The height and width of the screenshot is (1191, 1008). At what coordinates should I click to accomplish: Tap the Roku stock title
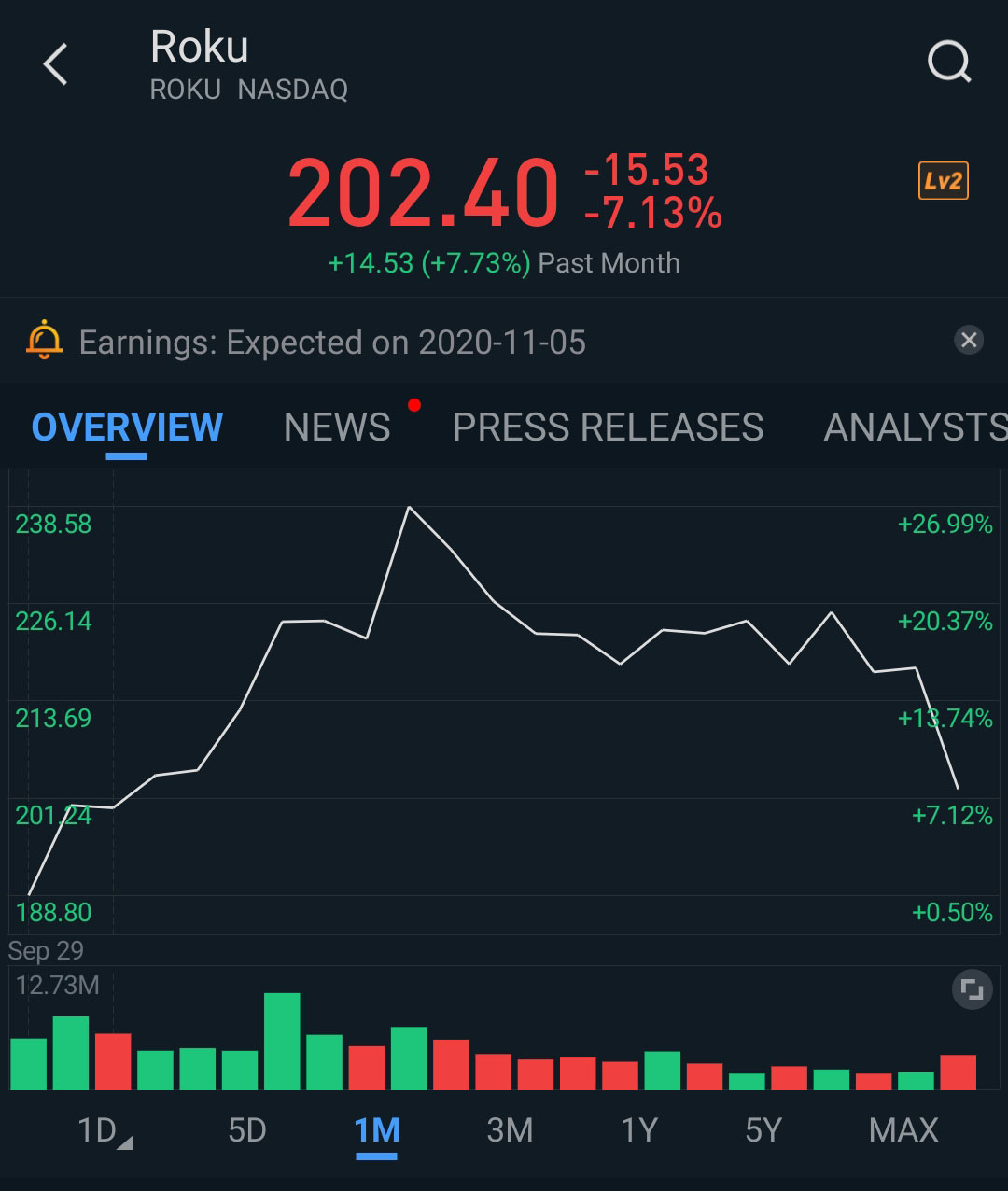(200, 46)
